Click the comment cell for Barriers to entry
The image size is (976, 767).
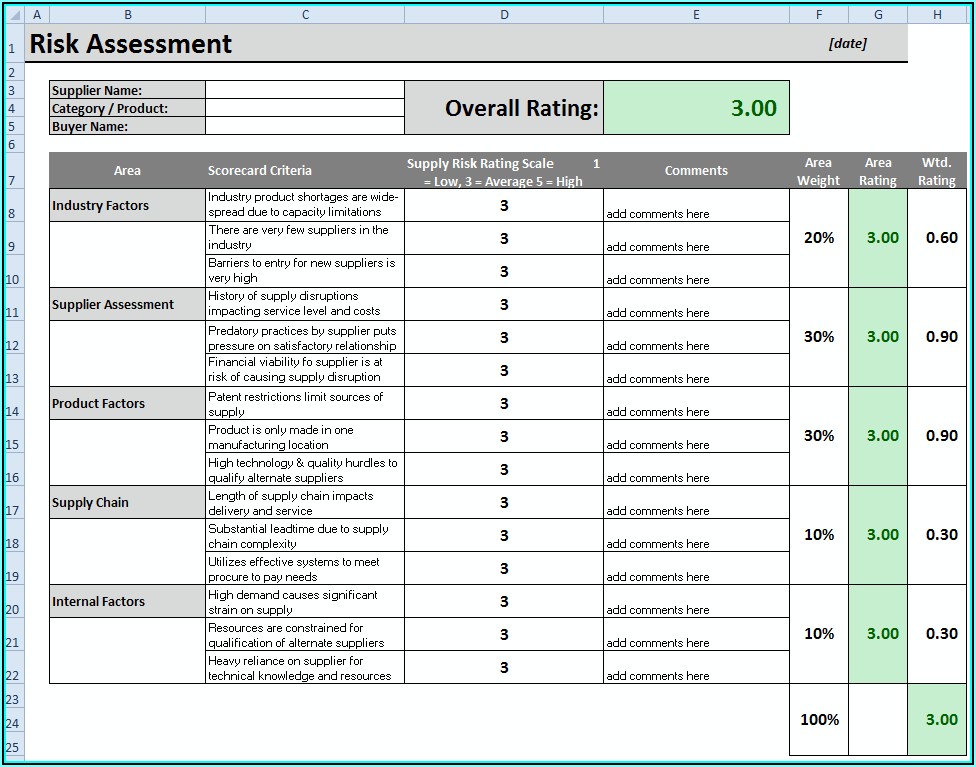click(x=696, y=272)
